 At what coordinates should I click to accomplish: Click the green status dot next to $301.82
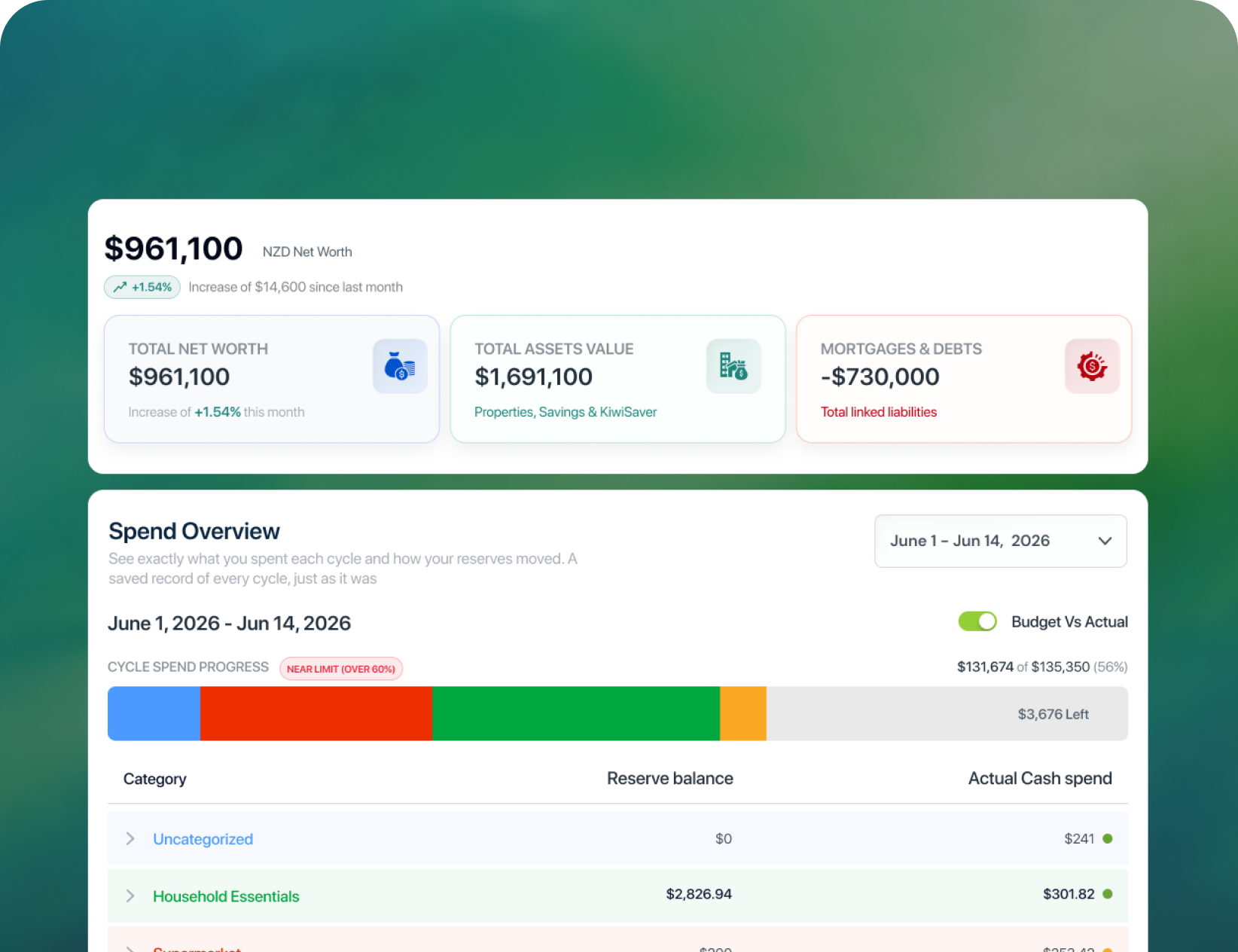pos(1108,894)
